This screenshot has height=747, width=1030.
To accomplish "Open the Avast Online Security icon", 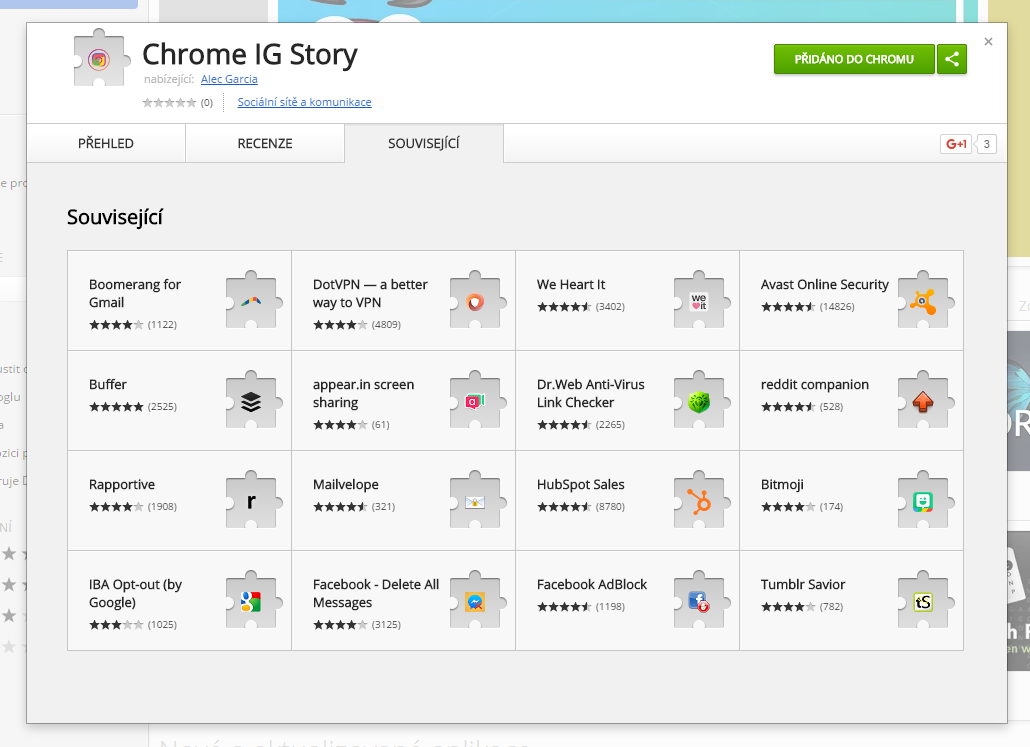I will [x=926, y=300].
